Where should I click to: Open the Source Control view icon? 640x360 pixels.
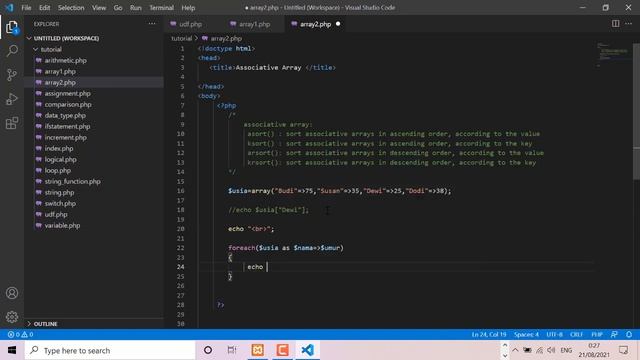click(12, 75)
